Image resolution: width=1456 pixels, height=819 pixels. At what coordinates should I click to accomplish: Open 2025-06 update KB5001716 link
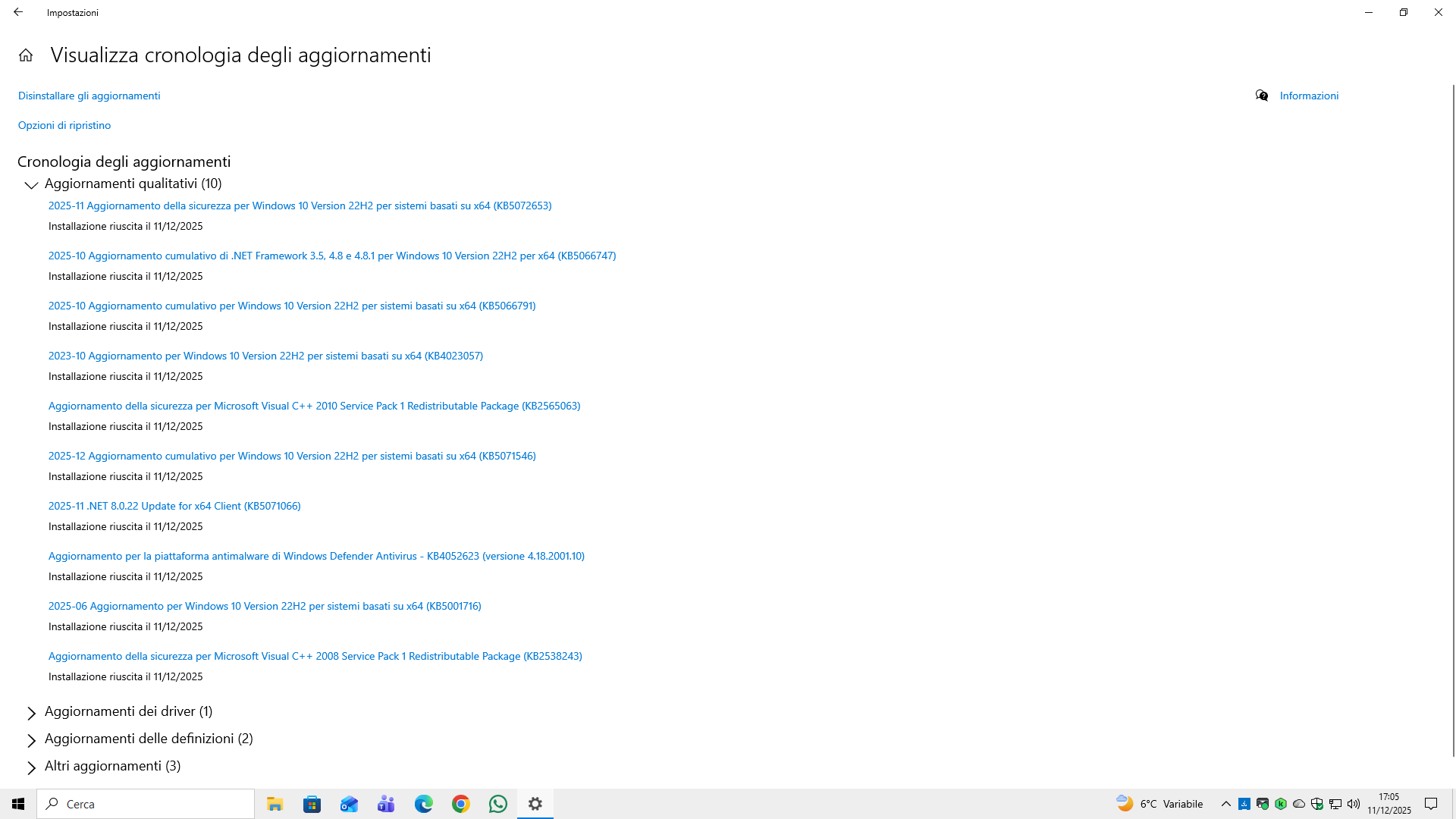(265, 606)
